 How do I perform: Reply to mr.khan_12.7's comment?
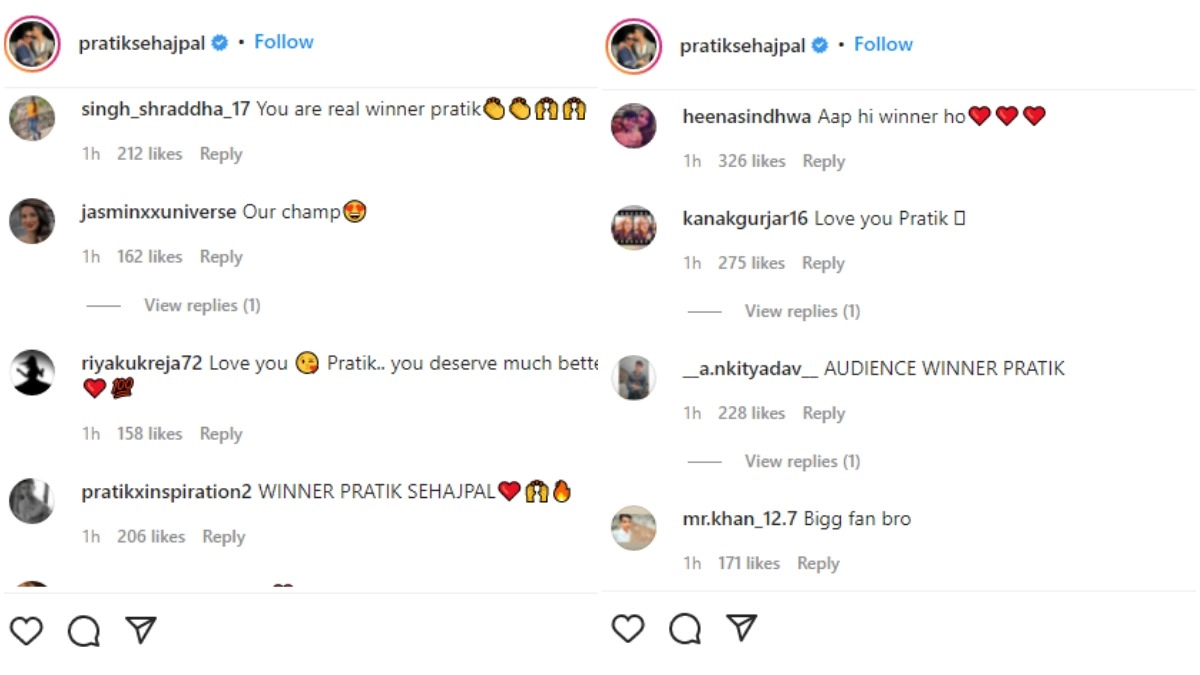pos(818,564)
